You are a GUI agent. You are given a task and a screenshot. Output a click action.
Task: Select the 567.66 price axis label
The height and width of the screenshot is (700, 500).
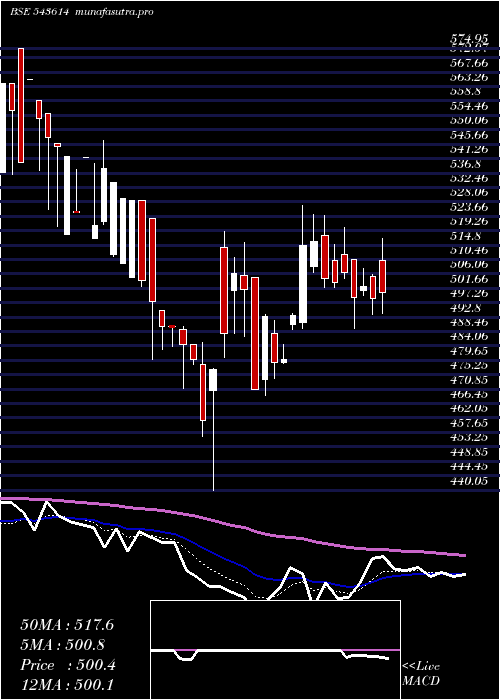pos(469,63)
